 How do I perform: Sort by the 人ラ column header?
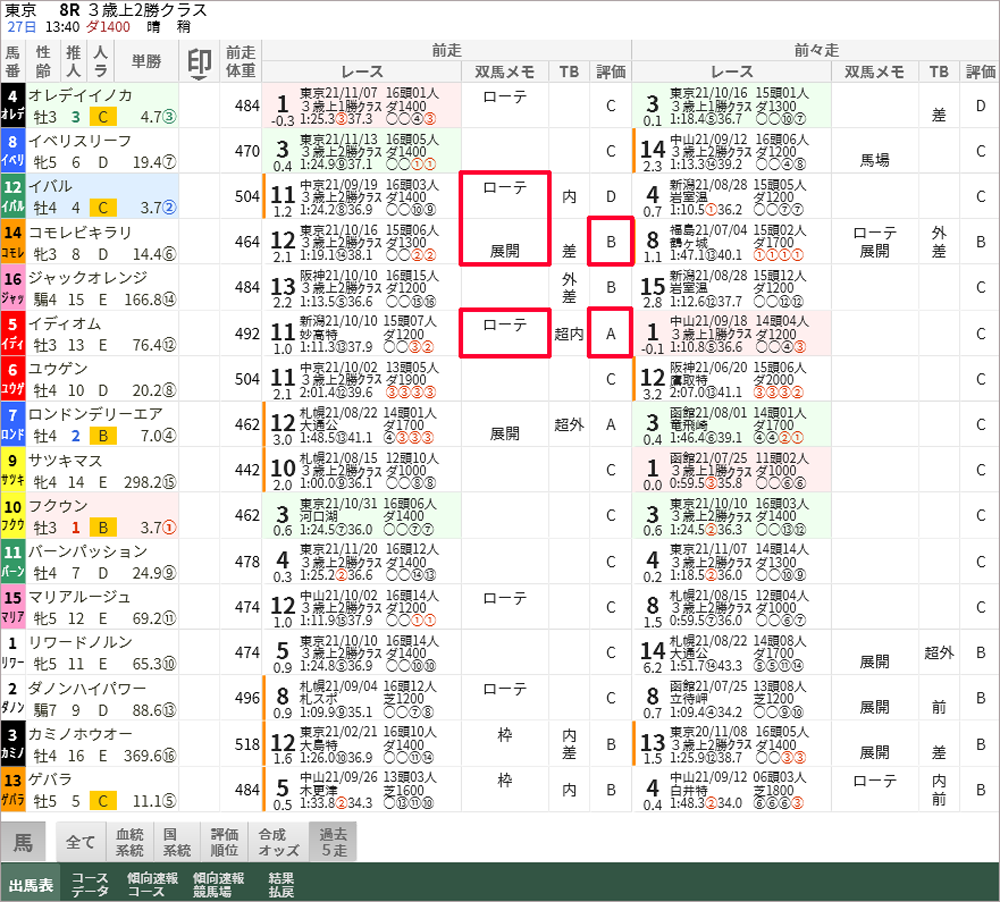point(101,62)
